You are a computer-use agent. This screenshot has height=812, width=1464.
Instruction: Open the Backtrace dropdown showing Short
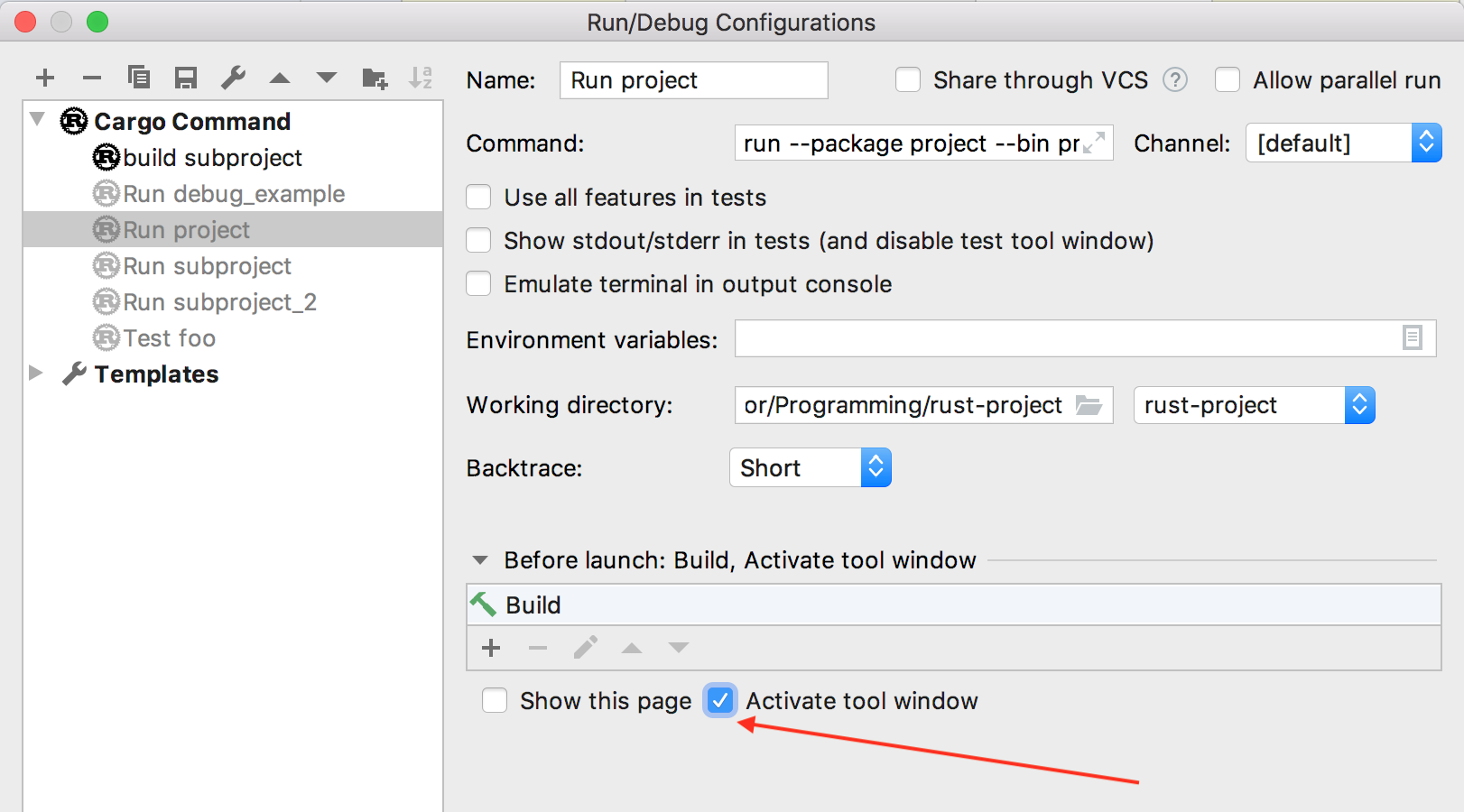pyautogui.click(x=874, y=467)
